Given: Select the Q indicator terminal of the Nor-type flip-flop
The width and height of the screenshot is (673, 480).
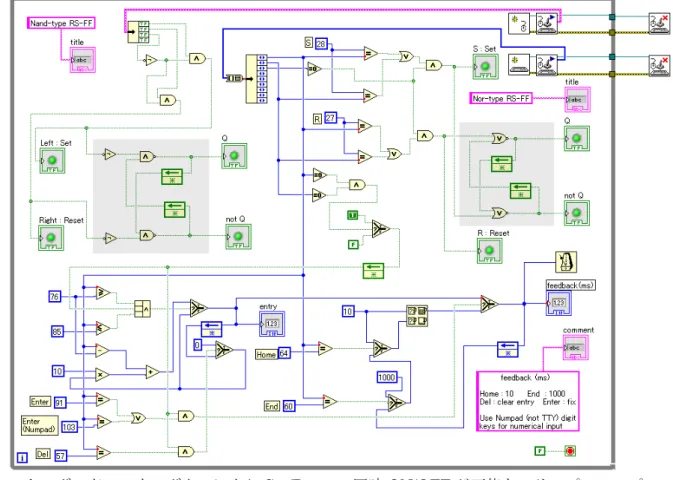Looking at the screenshot, I should pyautogui.click(x=577, y=138).
